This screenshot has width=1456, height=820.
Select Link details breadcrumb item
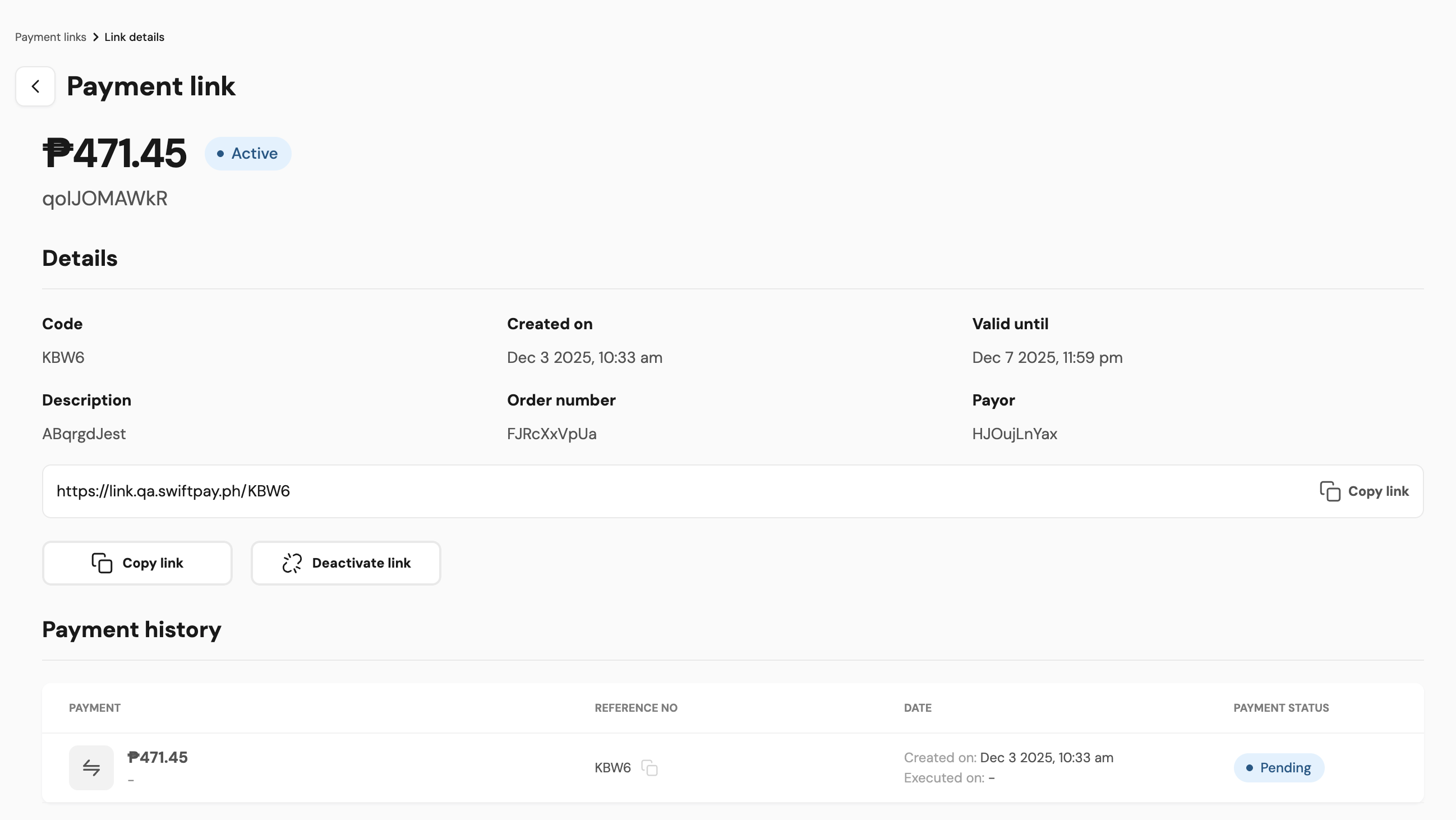(x=134, y=38)
